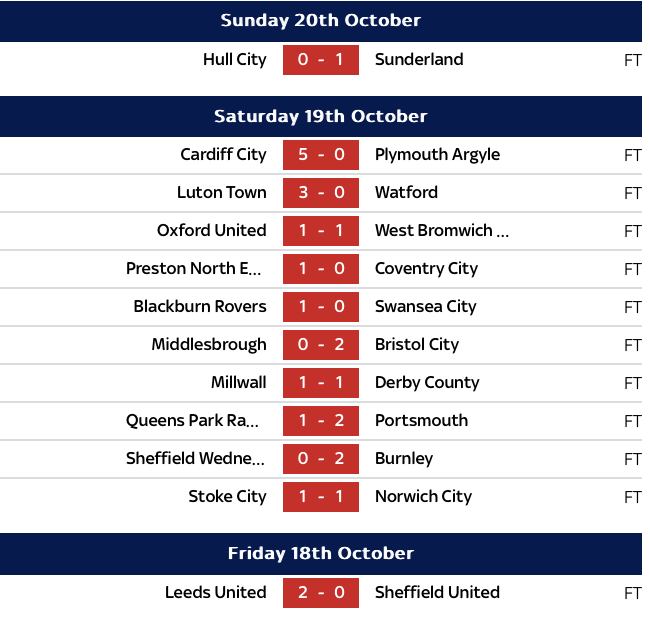The height and width of the screenshot is (620, 650).
Task: Open Leeds United 2 - 0 match score
Action: click(320, 593)
